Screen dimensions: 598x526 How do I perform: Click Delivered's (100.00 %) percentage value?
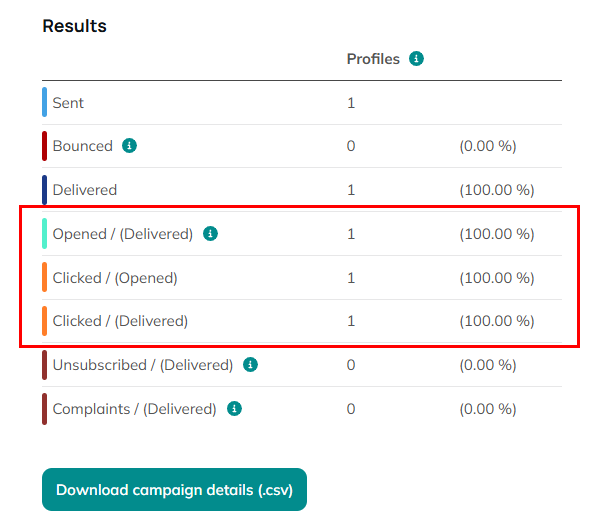pyautogui.click(x=497, y=190)
